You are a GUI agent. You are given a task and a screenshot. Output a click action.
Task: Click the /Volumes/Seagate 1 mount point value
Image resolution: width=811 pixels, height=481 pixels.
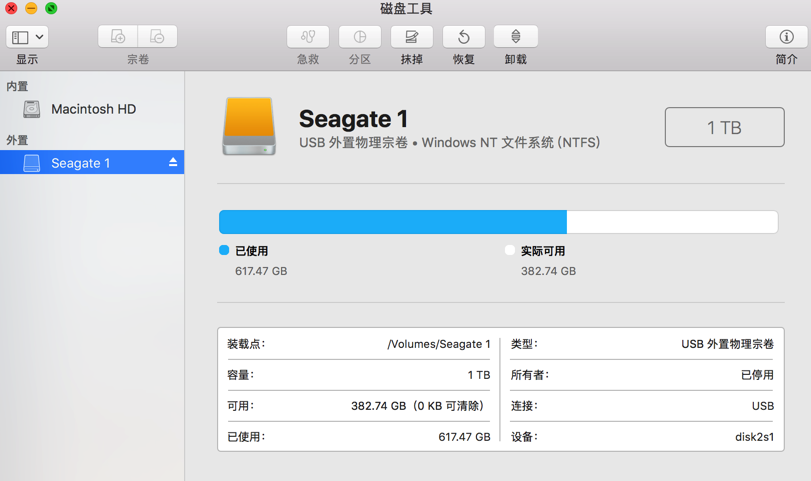point(438,344)
